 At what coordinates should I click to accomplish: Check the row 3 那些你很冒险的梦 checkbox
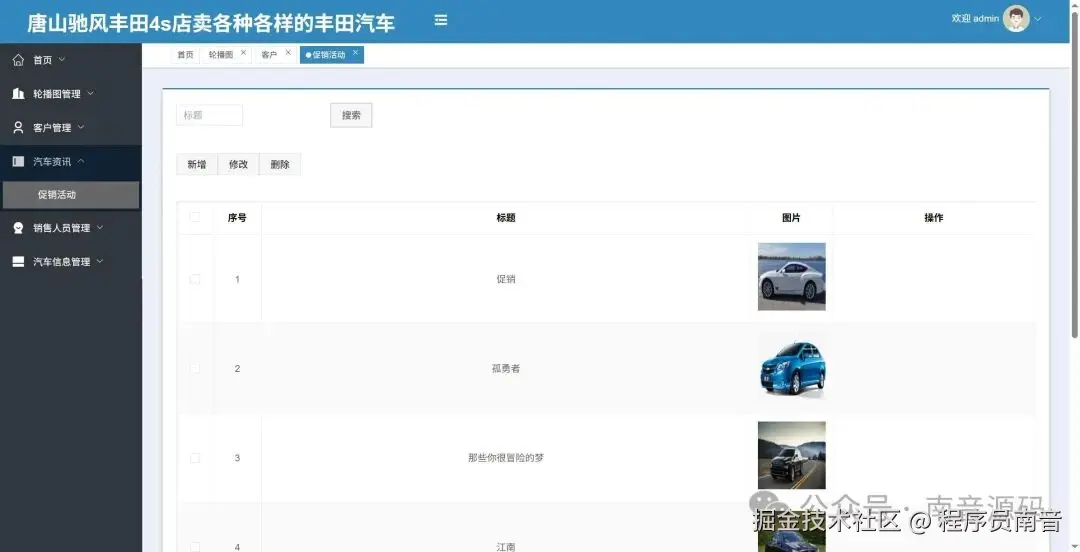[x=195, y=458]
